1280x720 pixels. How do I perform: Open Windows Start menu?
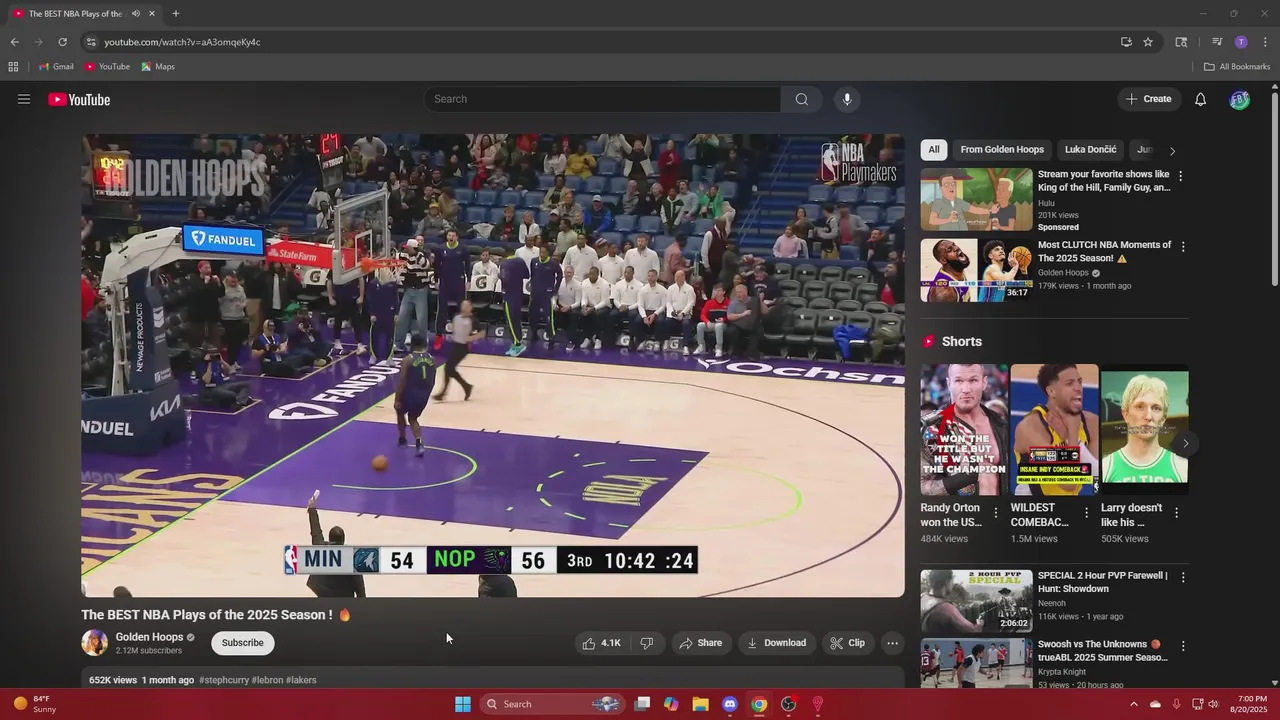463,704
